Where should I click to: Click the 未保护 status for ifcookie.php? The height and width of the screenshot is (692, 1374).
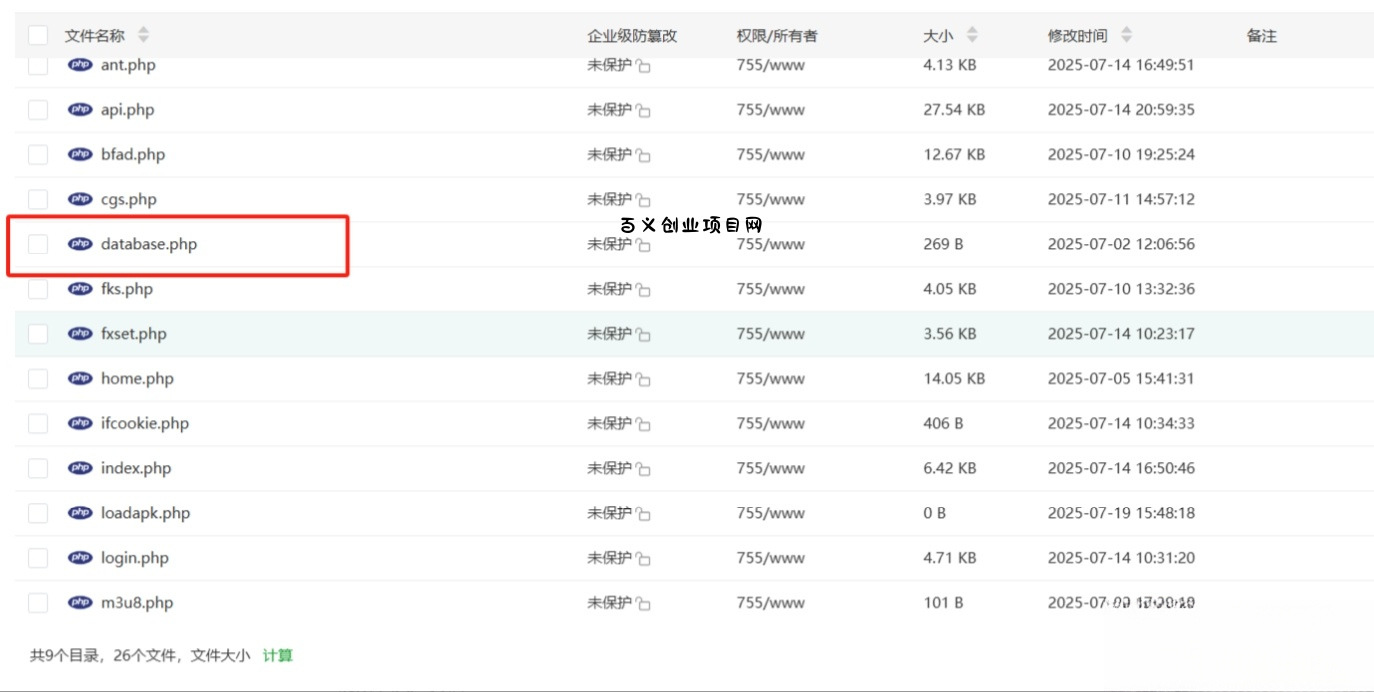tap(609, 423)
